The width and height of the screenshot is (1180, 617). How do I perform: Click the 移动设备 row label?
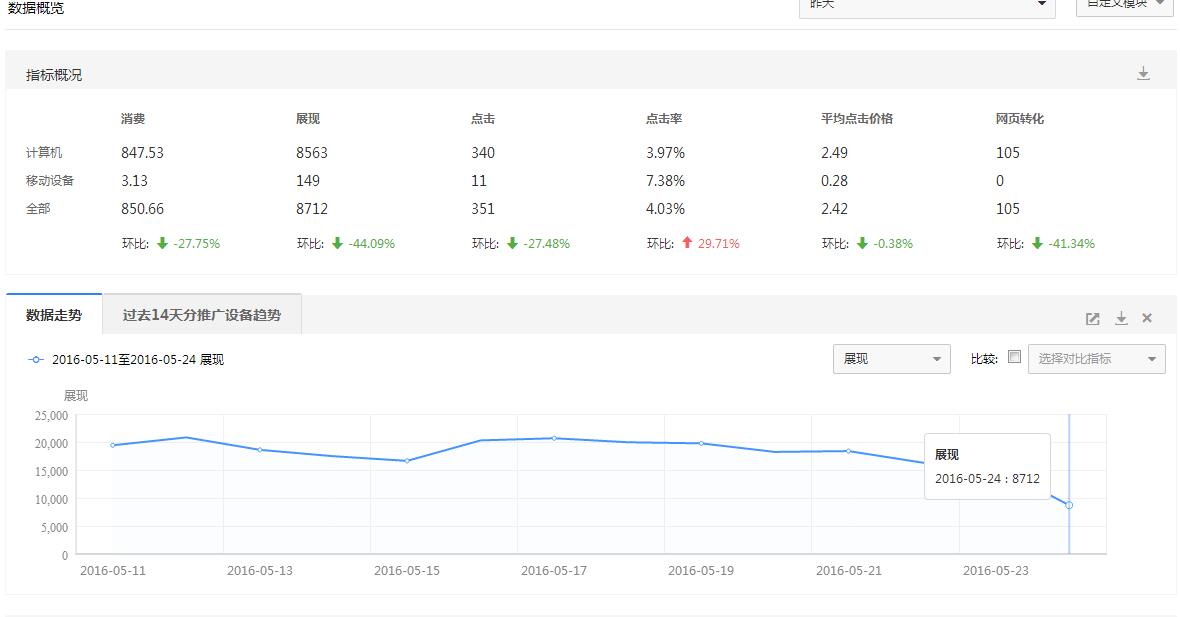(x=50, y=181)
